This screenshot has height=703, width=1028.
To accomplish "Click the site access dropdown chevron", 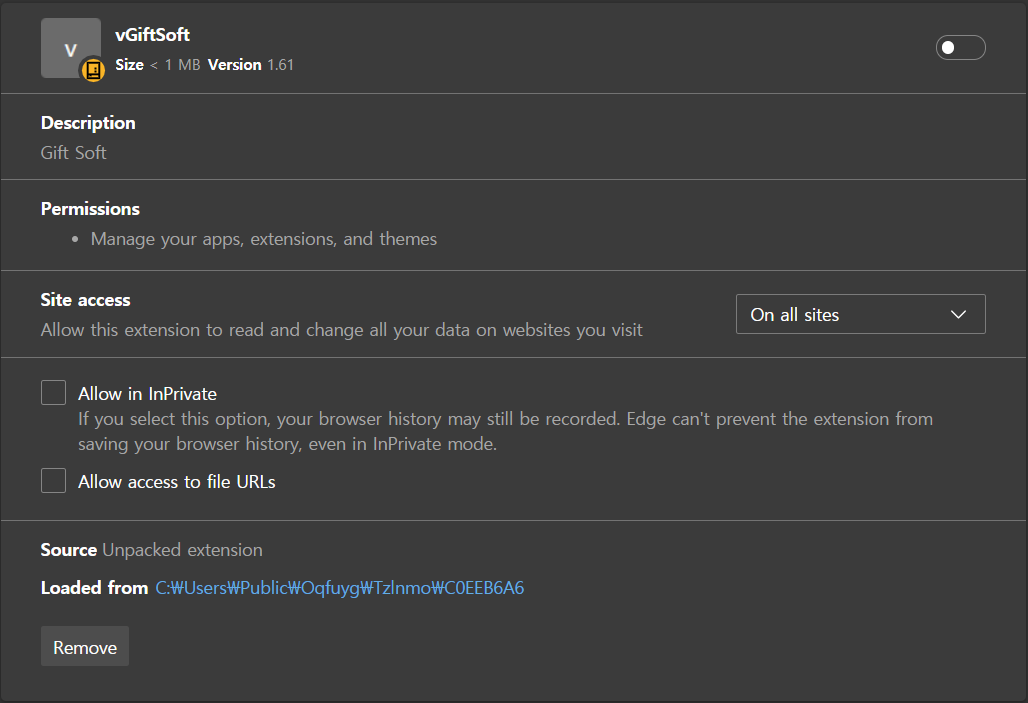I will coord(958,313).
